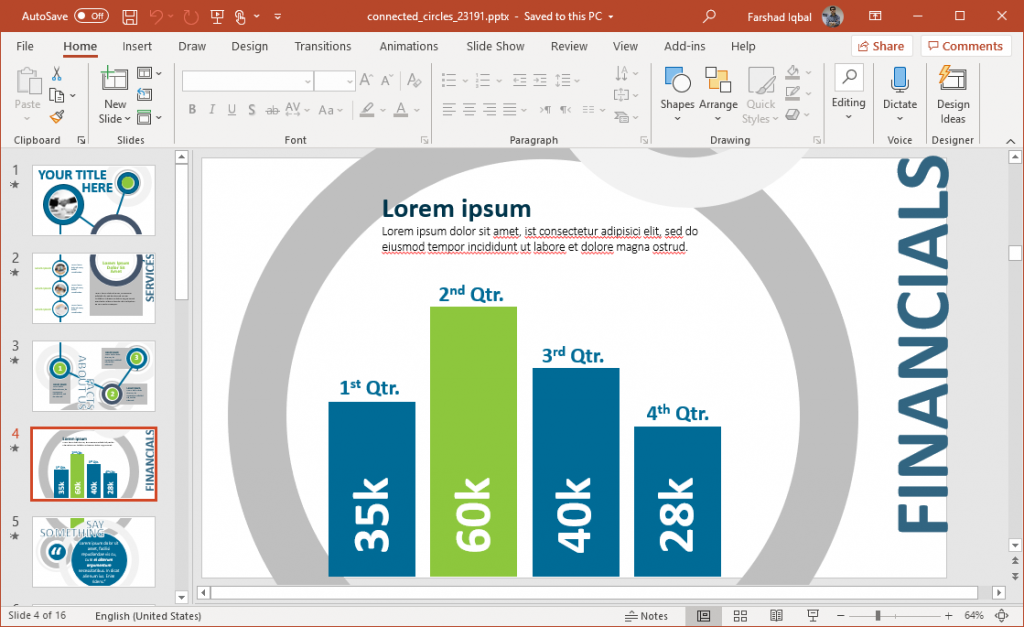The width and height of the screenshot is (1024, 627).
Task: Open the Comments pane
Action: point(964,45)
